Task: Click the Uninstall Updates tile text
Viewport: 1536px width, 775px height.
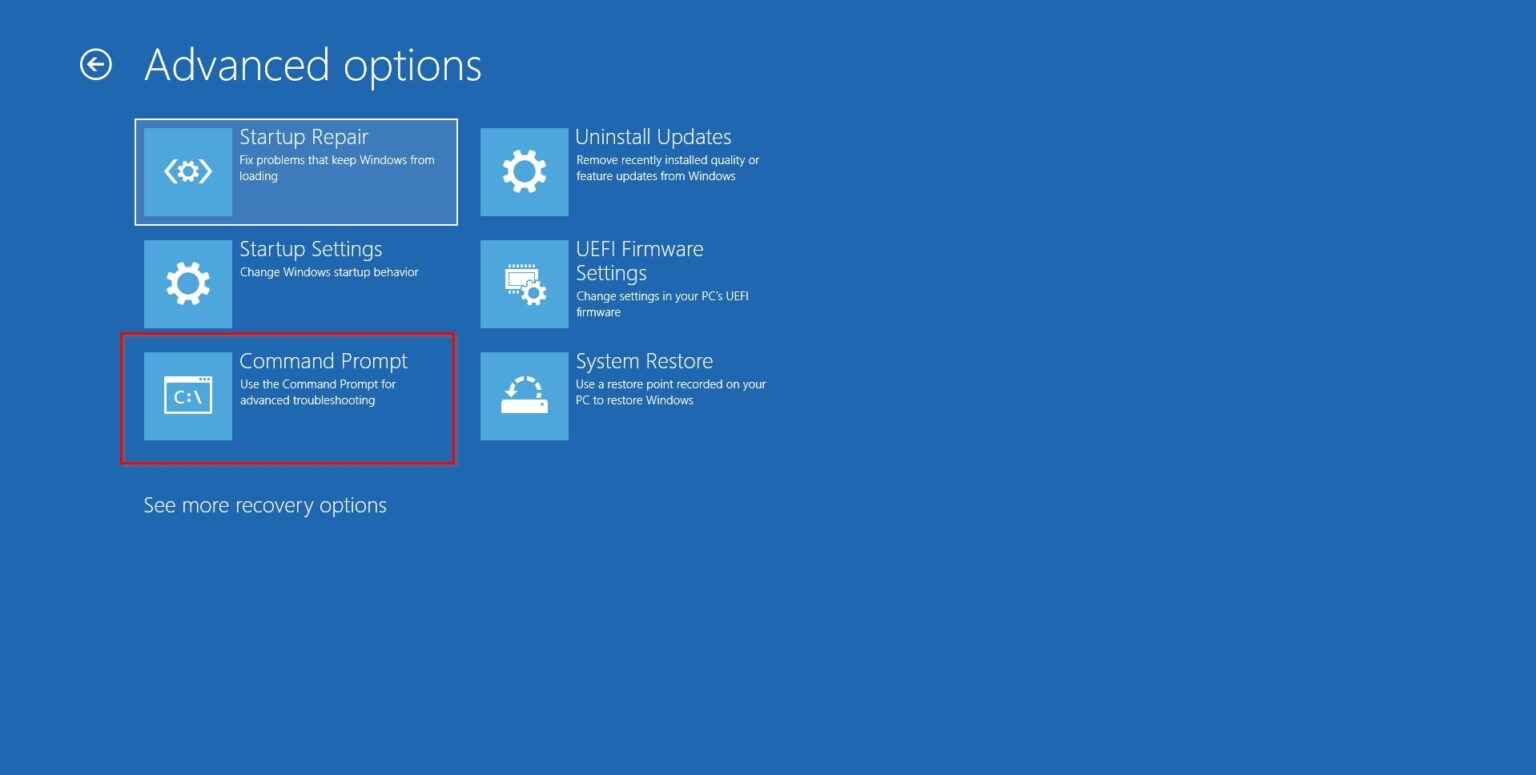Action: pos(653,137)
